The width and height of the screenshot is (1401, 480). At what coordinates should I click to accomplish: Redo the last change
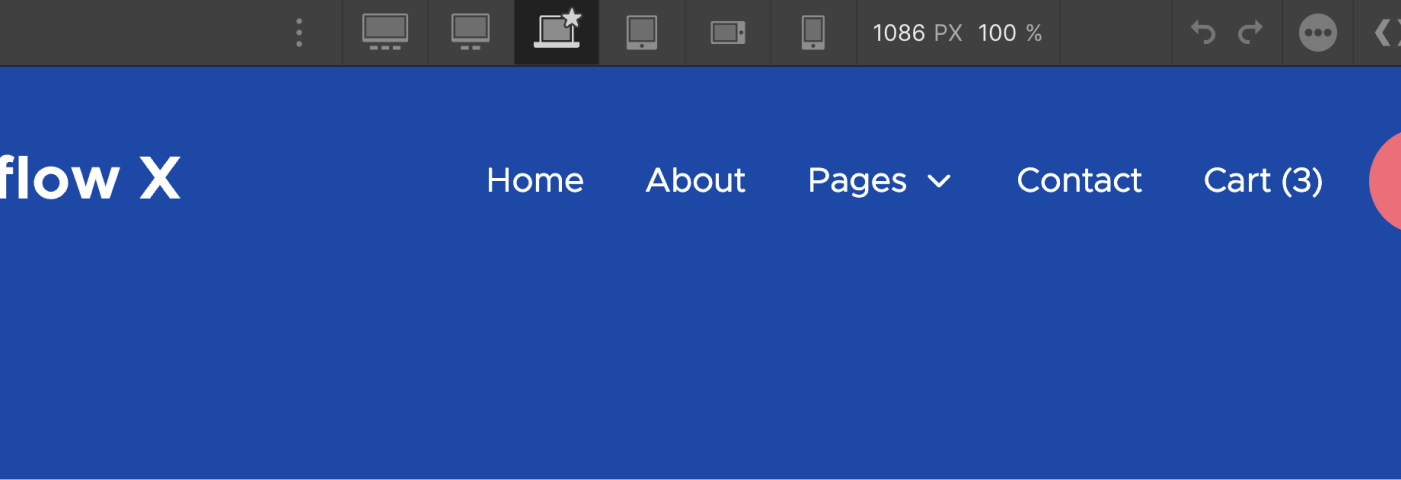[1250, 33]
